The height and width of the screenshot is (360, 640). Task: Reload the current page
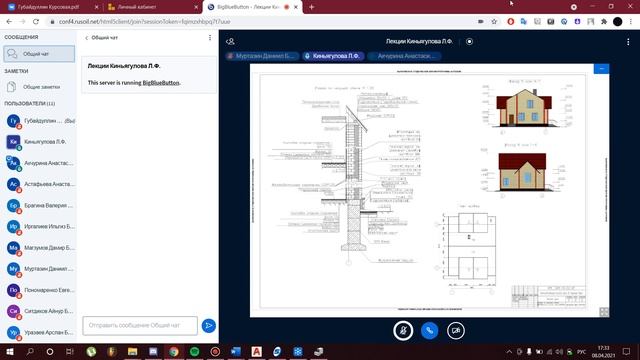(x=36, y=22)
